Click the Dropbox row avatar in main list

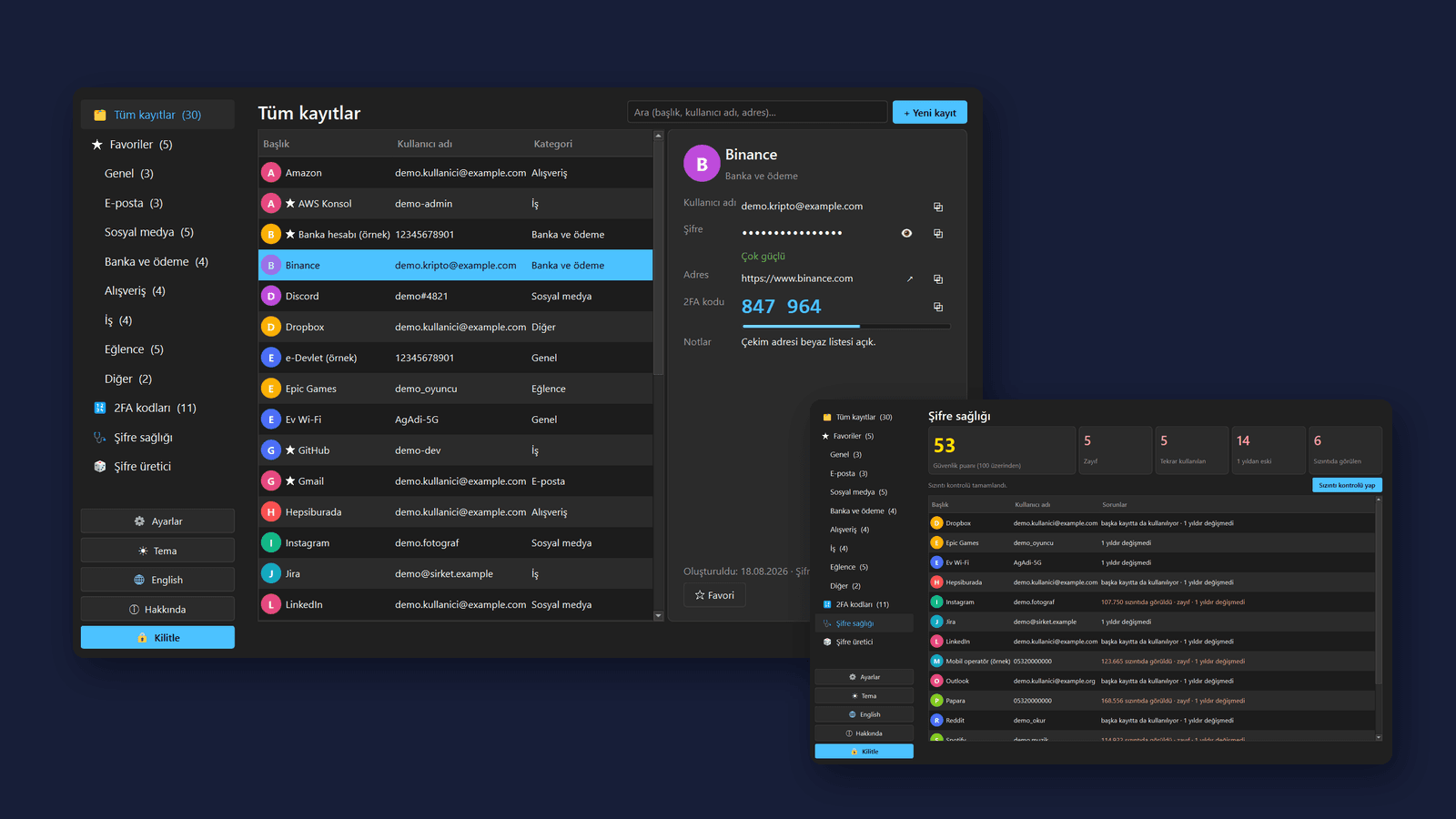[271, 327]
